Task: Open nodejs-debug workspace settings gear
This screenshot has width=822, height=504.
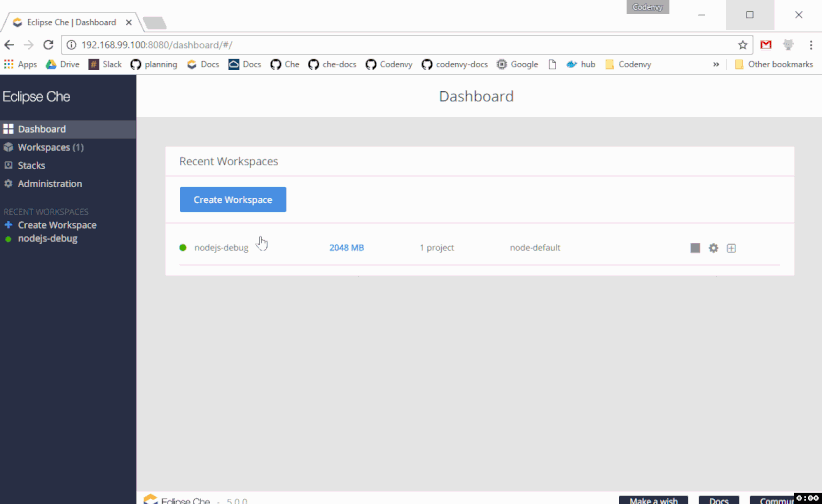Action: coord(713,248)
